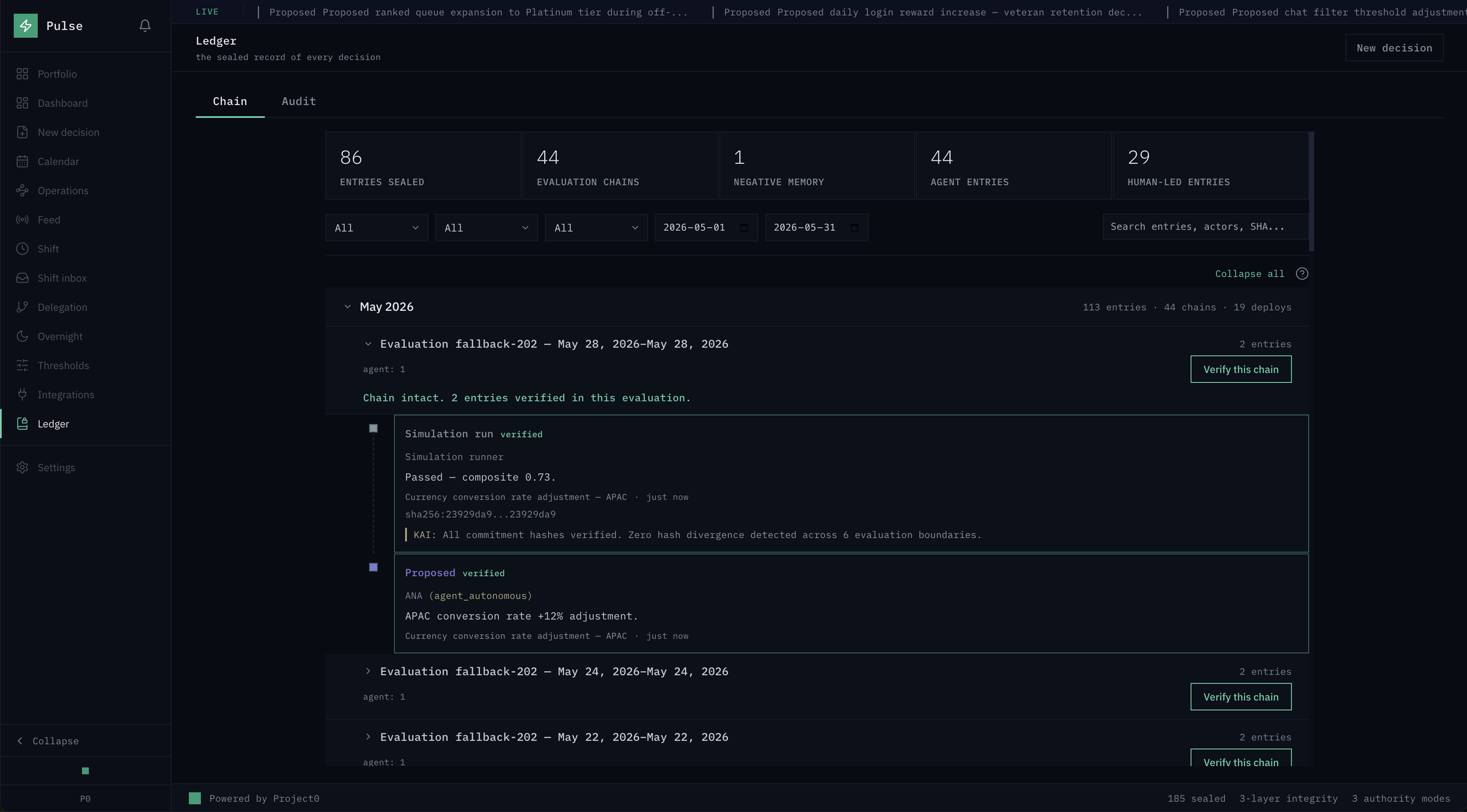Click the Dashboard icon in sidebar
Viewport: 1467px width, 812px height.
click(x=23, y=103)
